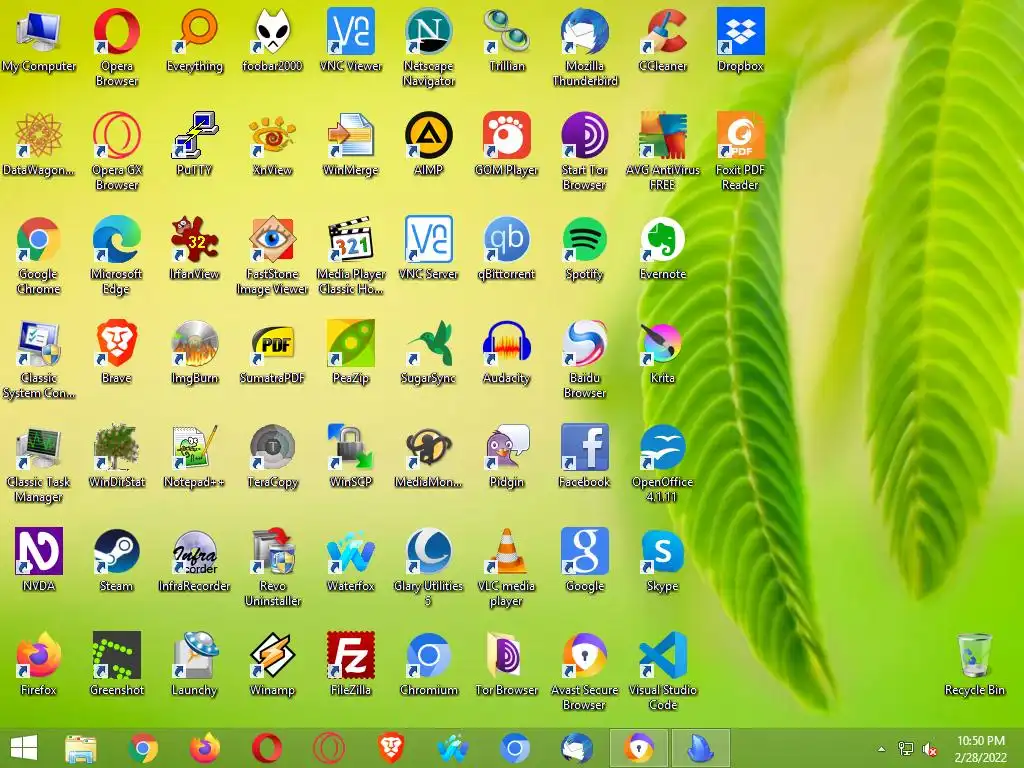
Task: Select the DataWagon desktop shortcut
Action: (39, 144)
